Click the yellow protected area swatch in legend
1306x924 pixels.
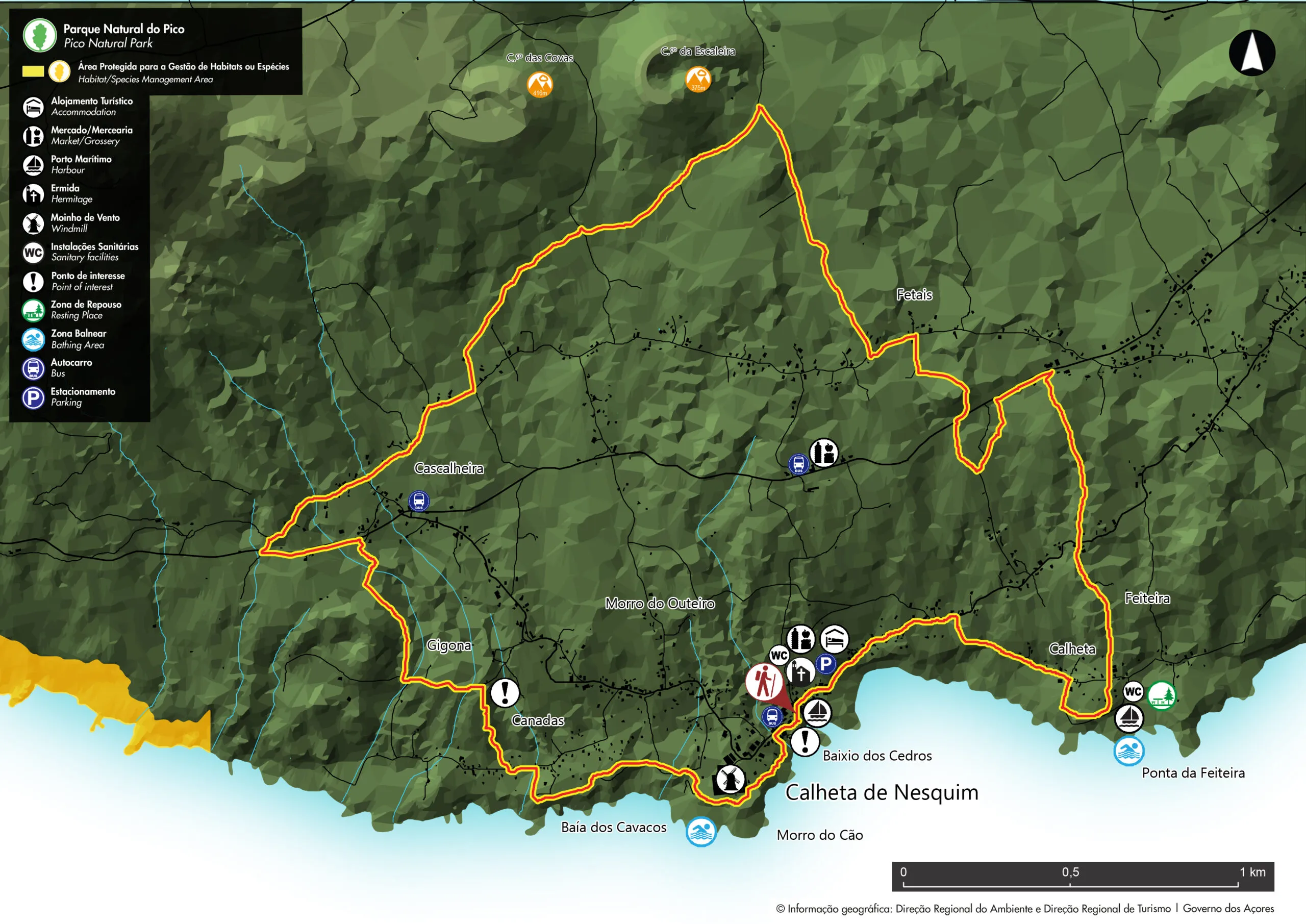(x=33, y=72)
